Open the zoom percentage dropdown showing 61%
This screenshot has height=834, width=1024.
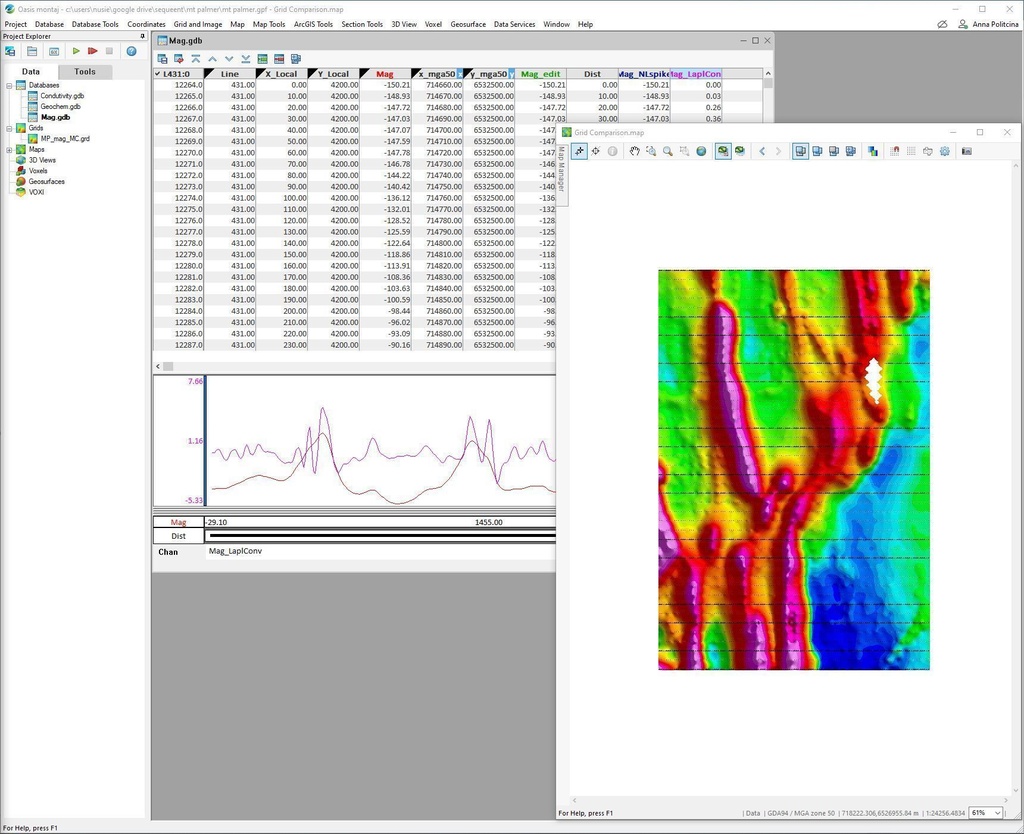997,813
